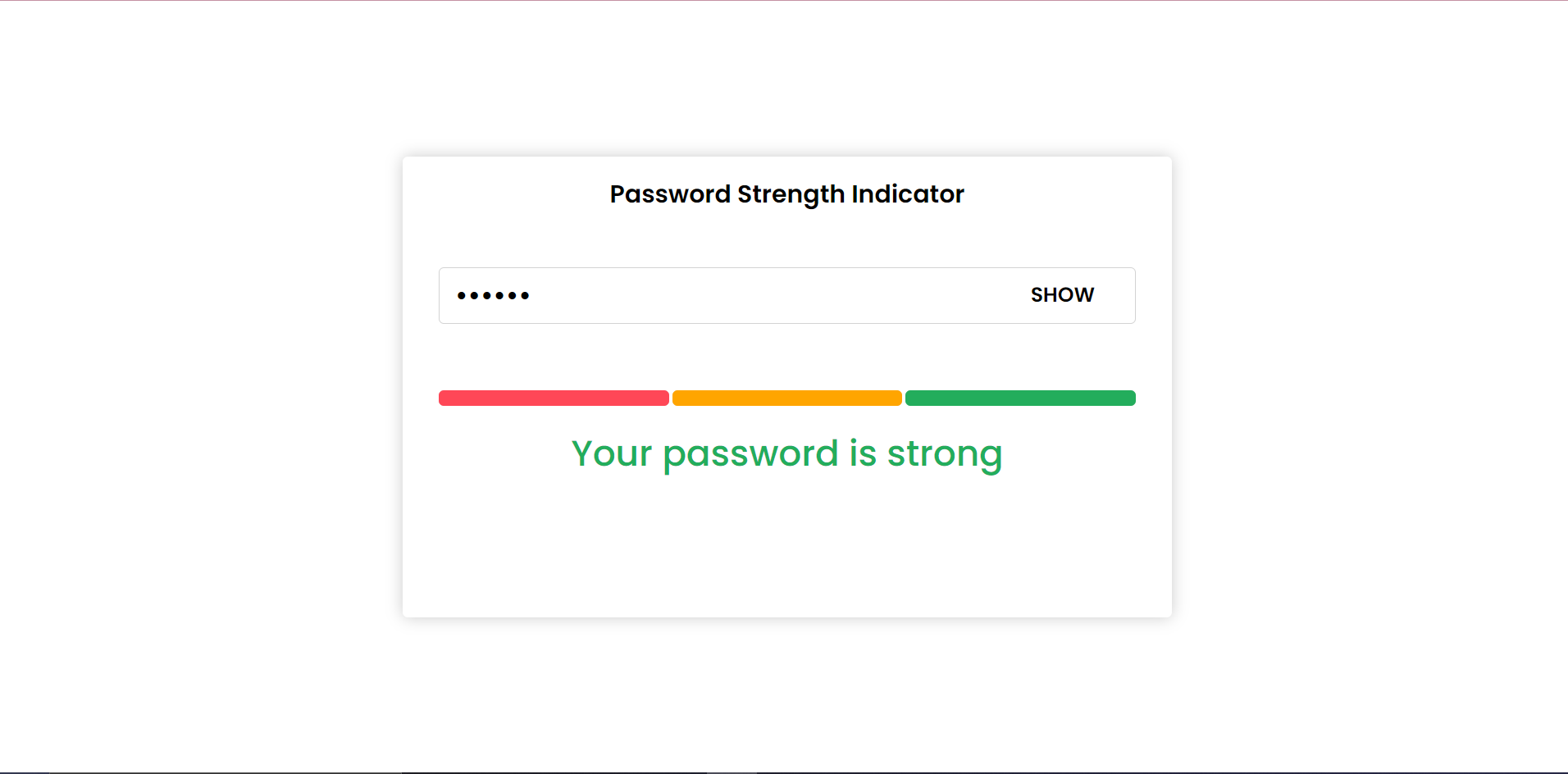Click the word "is" in the green message
Viewport: 1568px width, 774px height.
click(x=863, y=453)
